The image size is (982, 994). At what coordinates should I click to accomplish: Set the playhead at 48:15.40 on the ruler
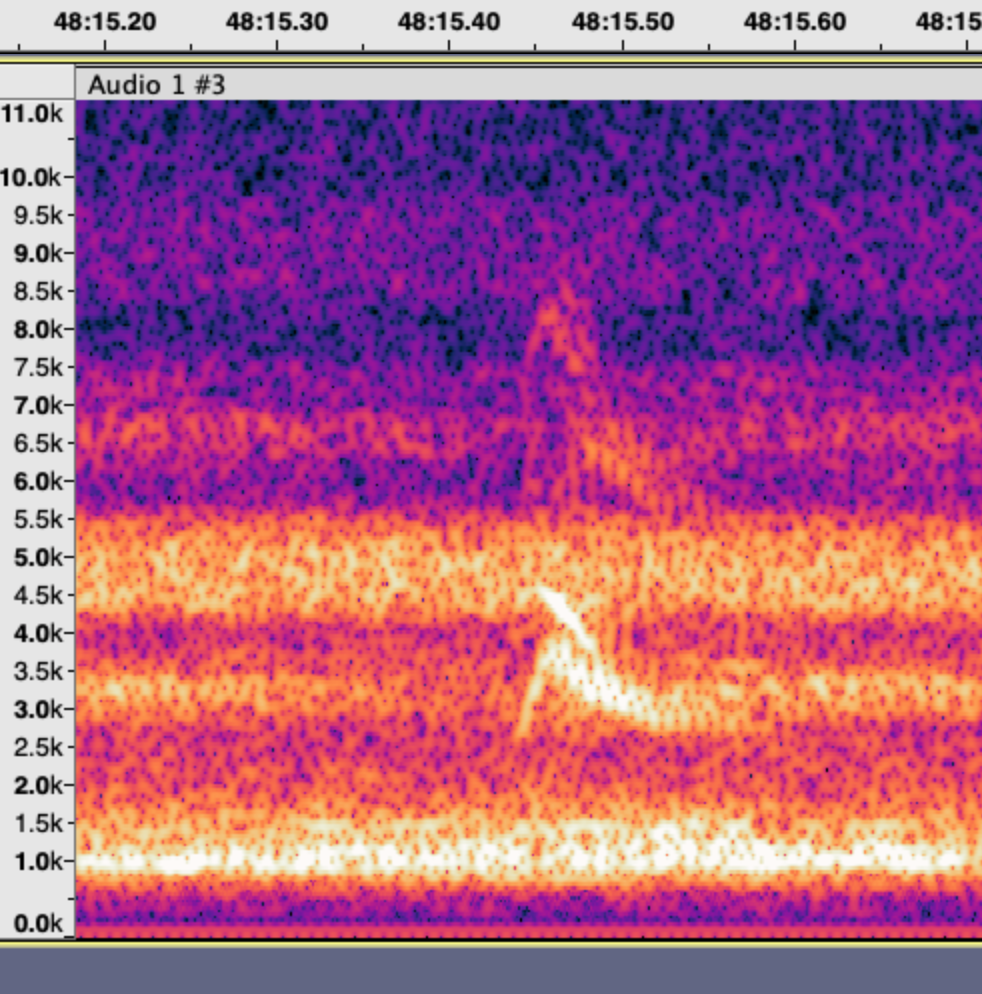pyautogui.click(x=449, y=22)
